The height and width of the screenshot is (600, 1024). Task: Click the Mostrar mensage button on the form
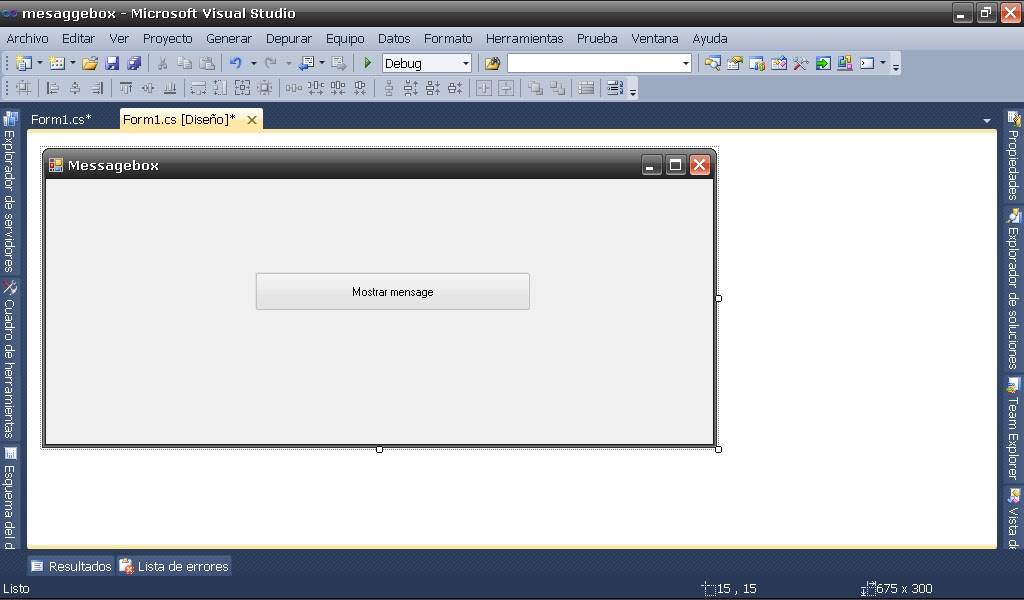coord(392,291)
